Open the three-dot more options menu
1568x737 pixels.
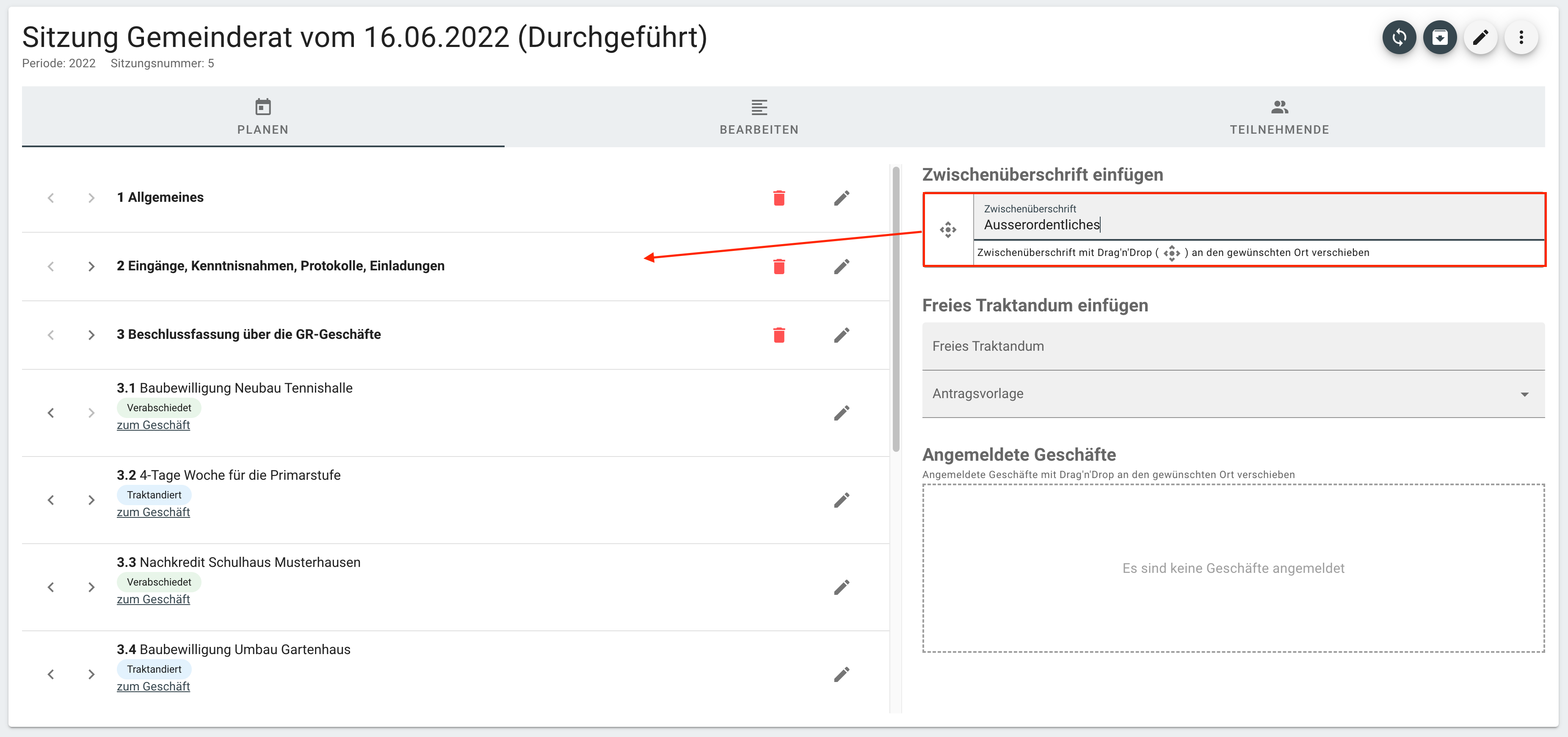tap(1521, 38)
